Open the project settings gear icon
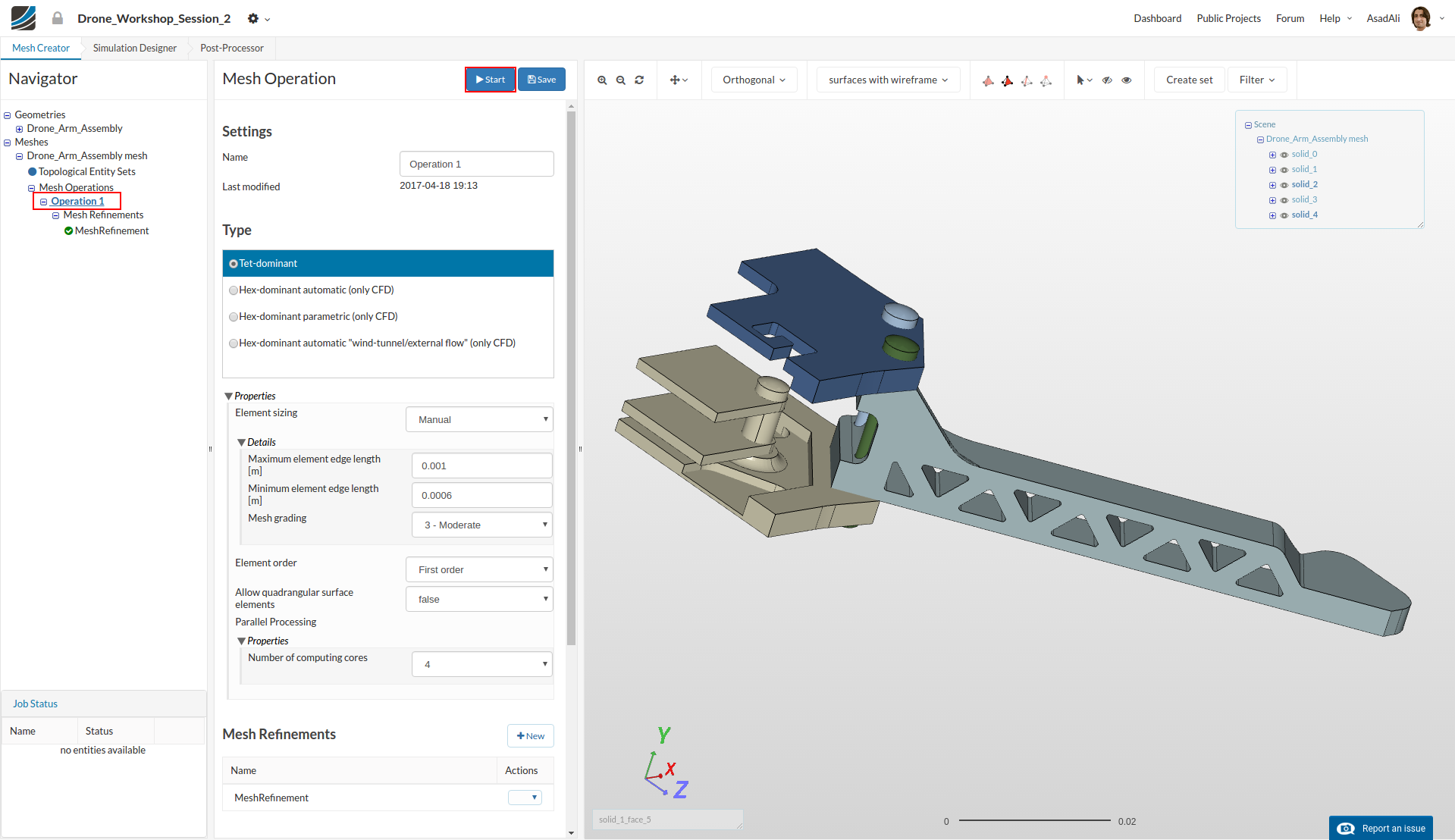Image resolution: width=1455 pixels, height=840 pixels. pos(253,19)
